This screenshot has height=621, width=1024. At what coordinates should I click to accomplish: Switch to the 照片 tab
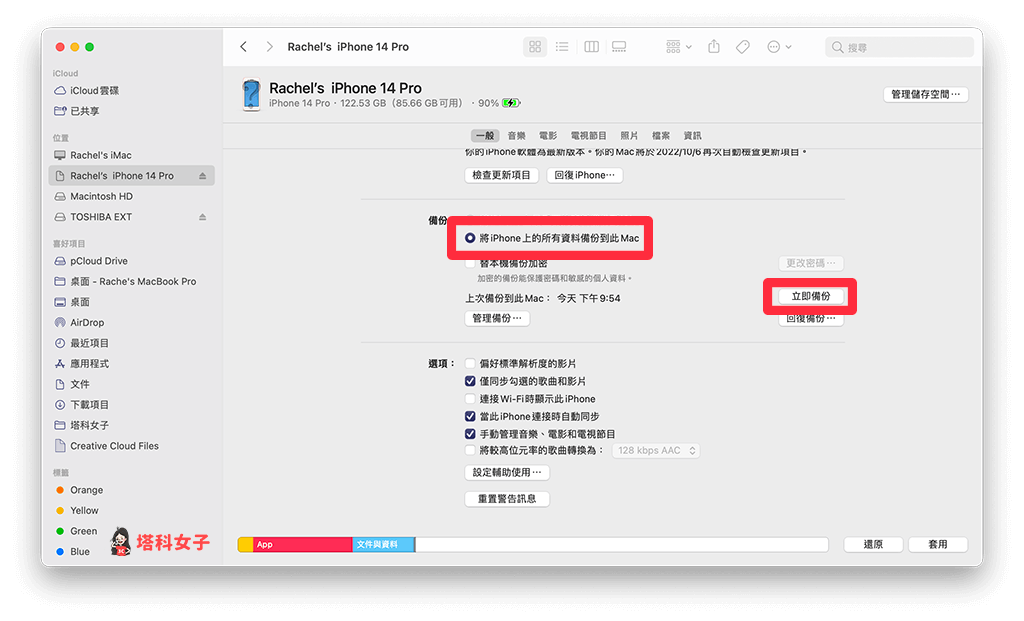[x=629, y=136]
